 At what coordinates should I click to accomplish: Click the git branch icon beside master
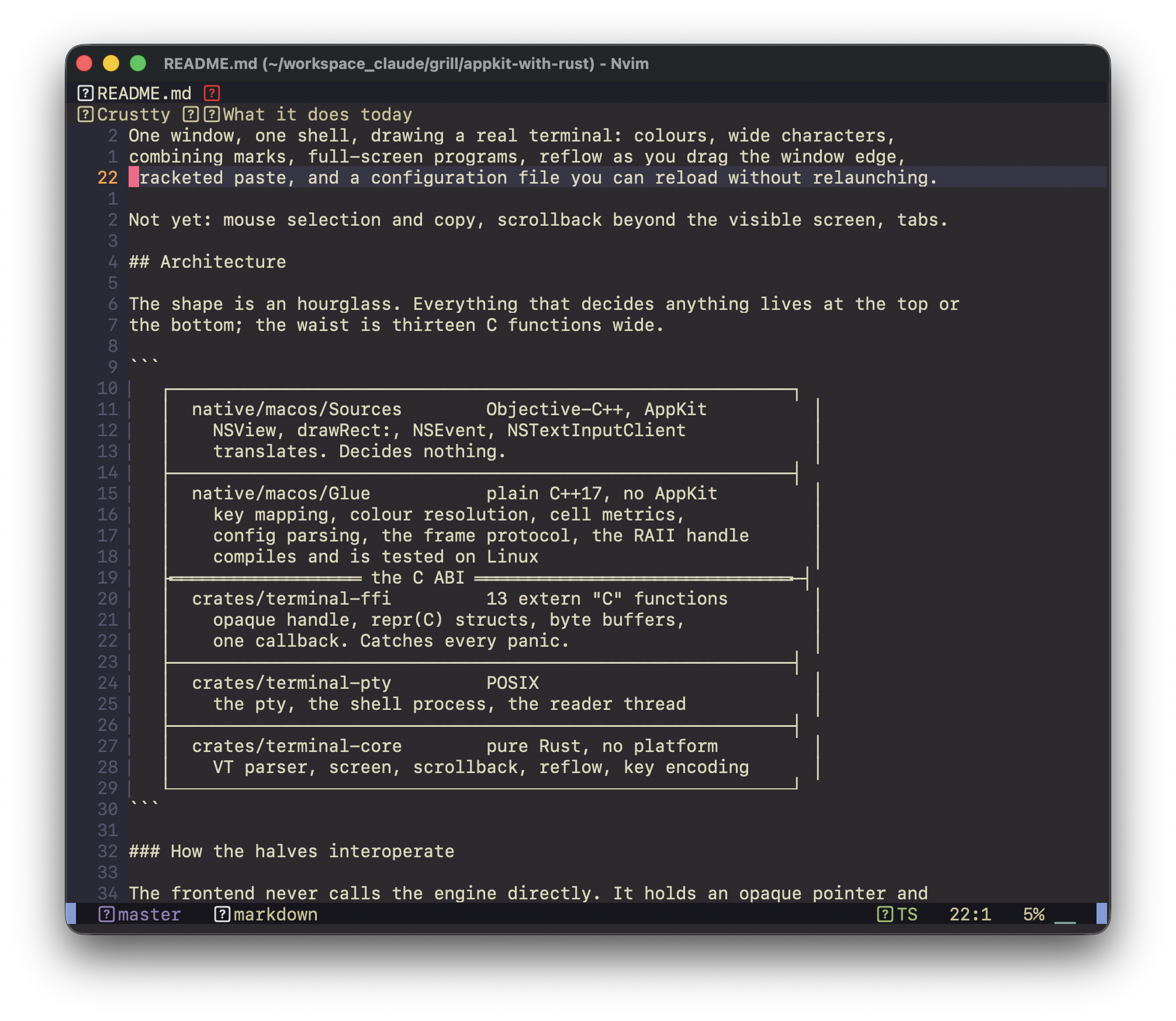click(x=106, y=914)
